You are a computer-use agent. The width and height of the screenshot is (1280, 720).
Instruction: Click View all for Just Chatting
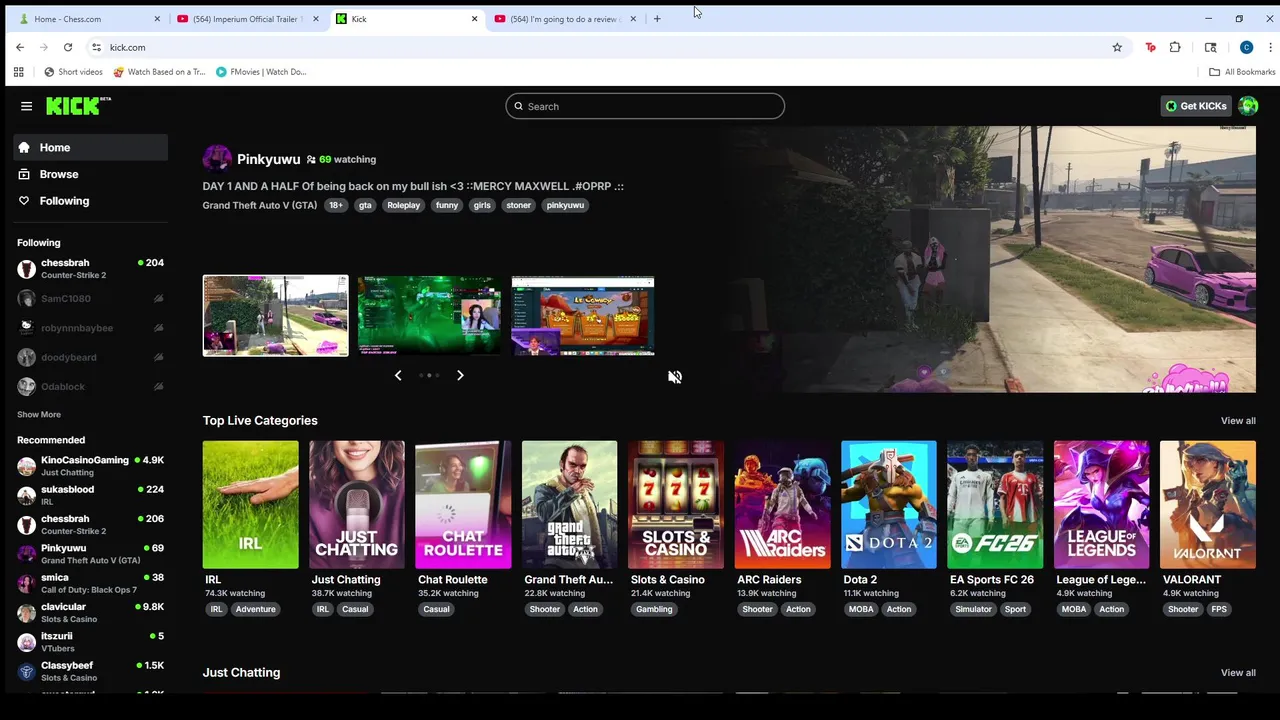(1238, 673)
